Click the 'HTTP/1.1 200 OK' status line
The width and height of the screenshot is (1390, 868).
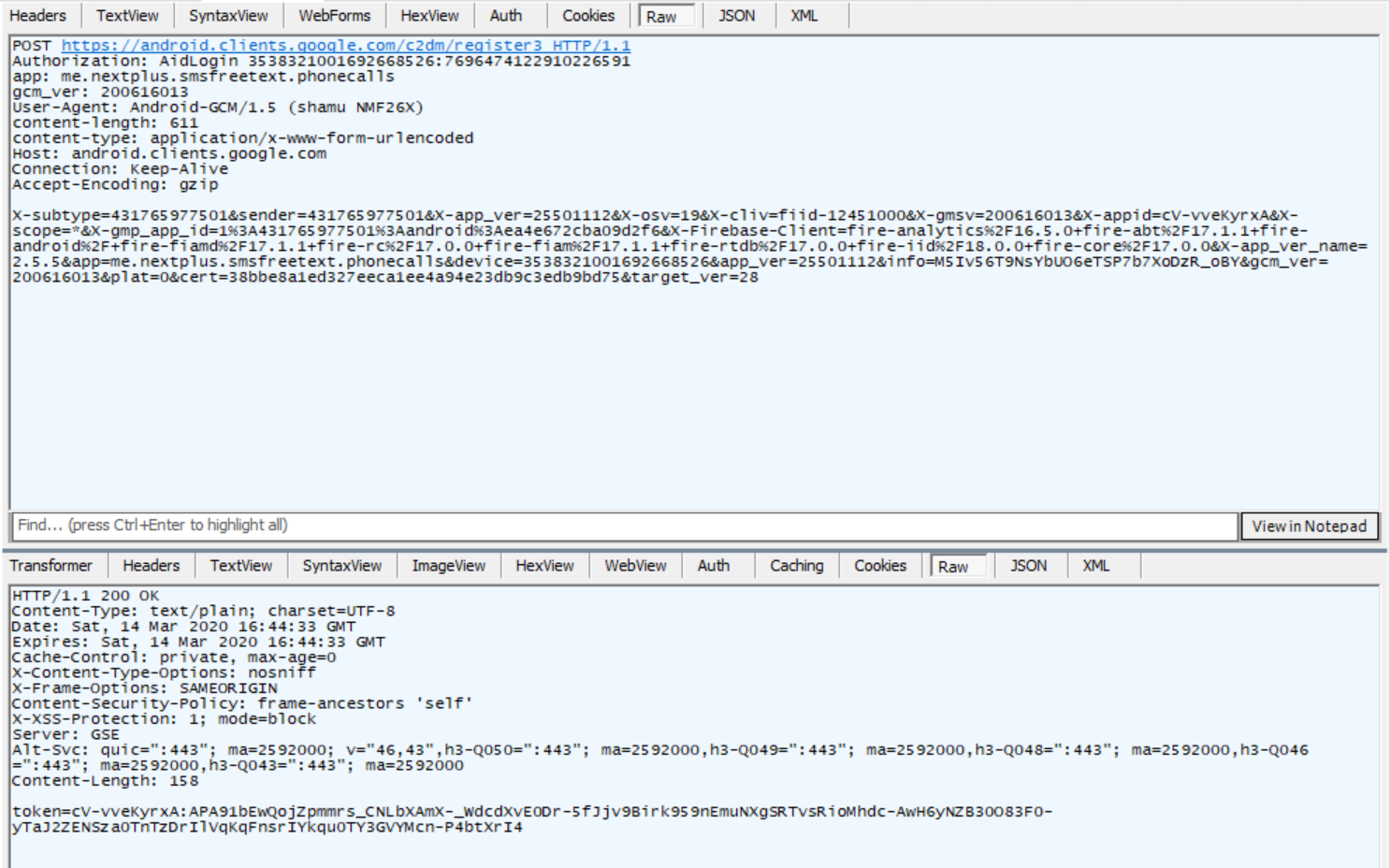click(85, 596)
